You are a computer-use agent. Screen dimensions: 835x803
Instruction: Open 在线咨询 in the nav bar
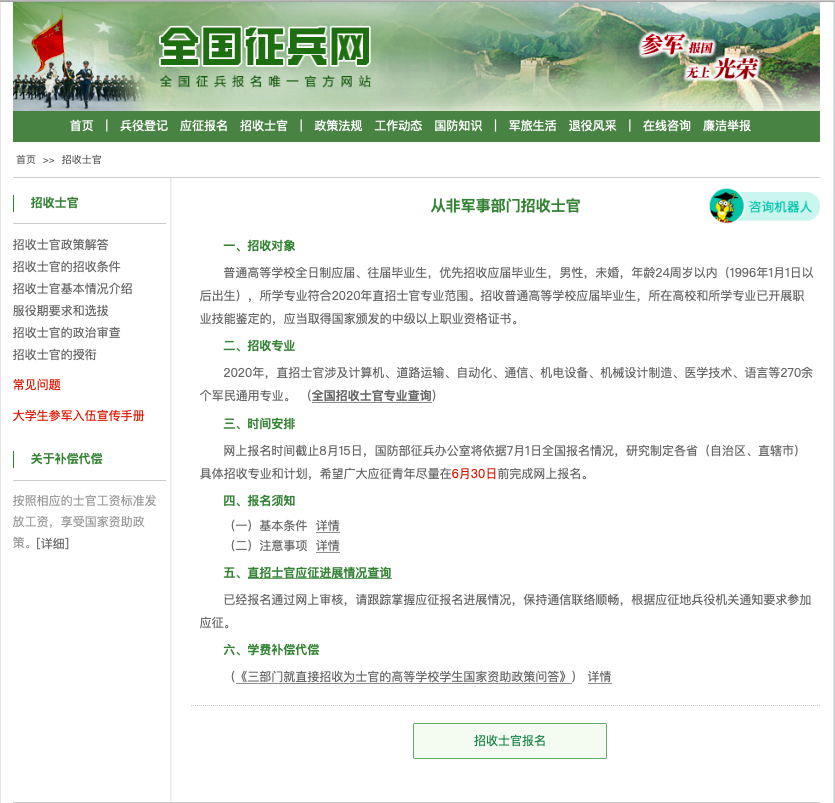pyautogui.click(x=667, y=126)
